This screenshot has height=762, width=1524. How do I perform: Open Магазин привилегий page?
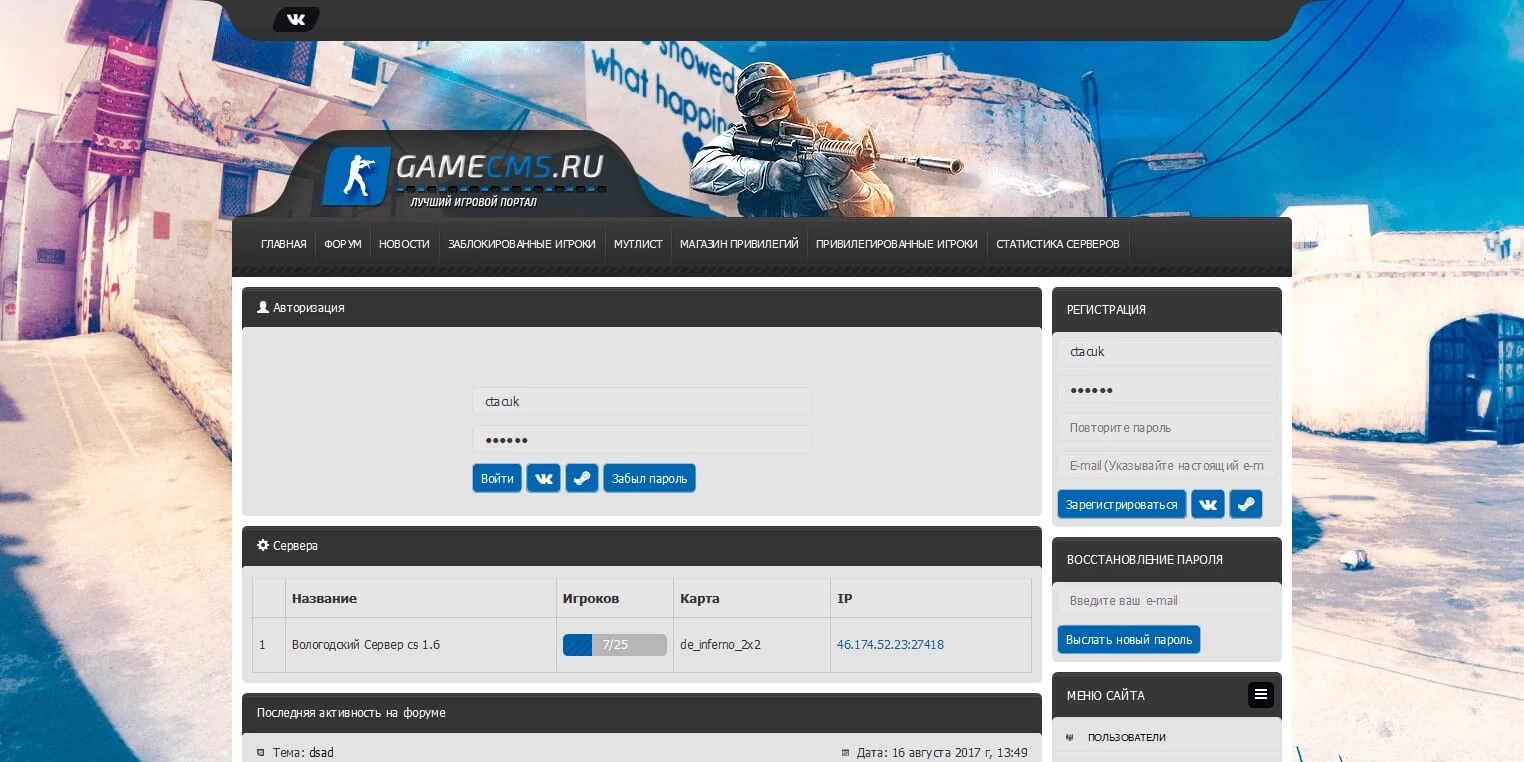739,244
